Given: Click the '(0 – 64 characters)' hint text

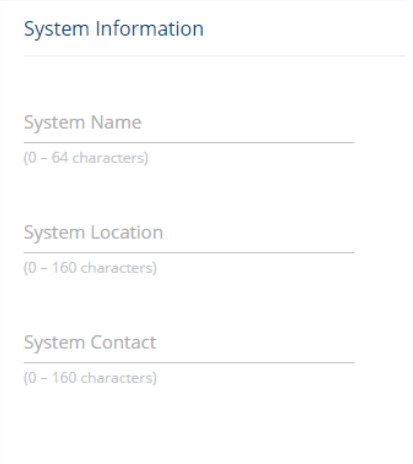Looking at the screenshot, I should tap(86, 158).
